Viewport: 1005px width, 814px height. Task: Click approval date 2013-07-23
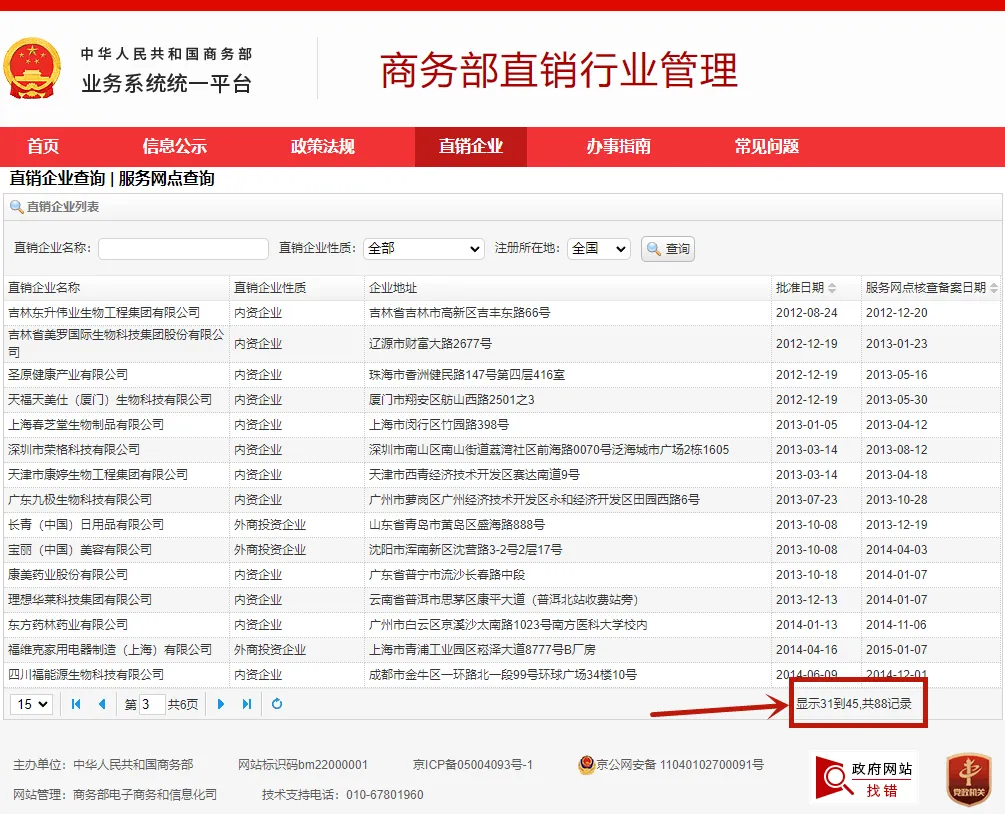(x=806, y=500)
